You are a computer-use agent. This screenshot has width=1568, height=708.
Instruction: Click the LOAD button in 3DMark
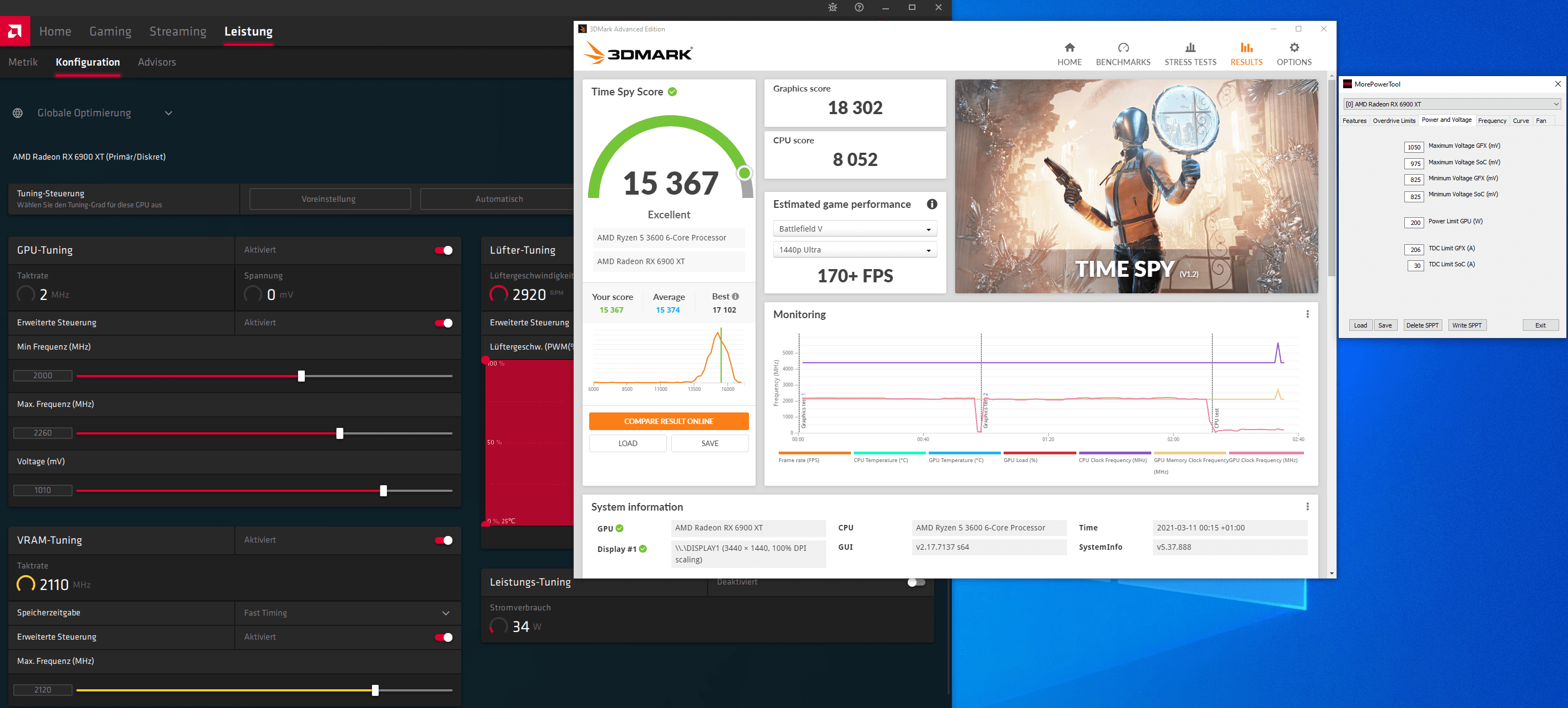coord(628,443)
